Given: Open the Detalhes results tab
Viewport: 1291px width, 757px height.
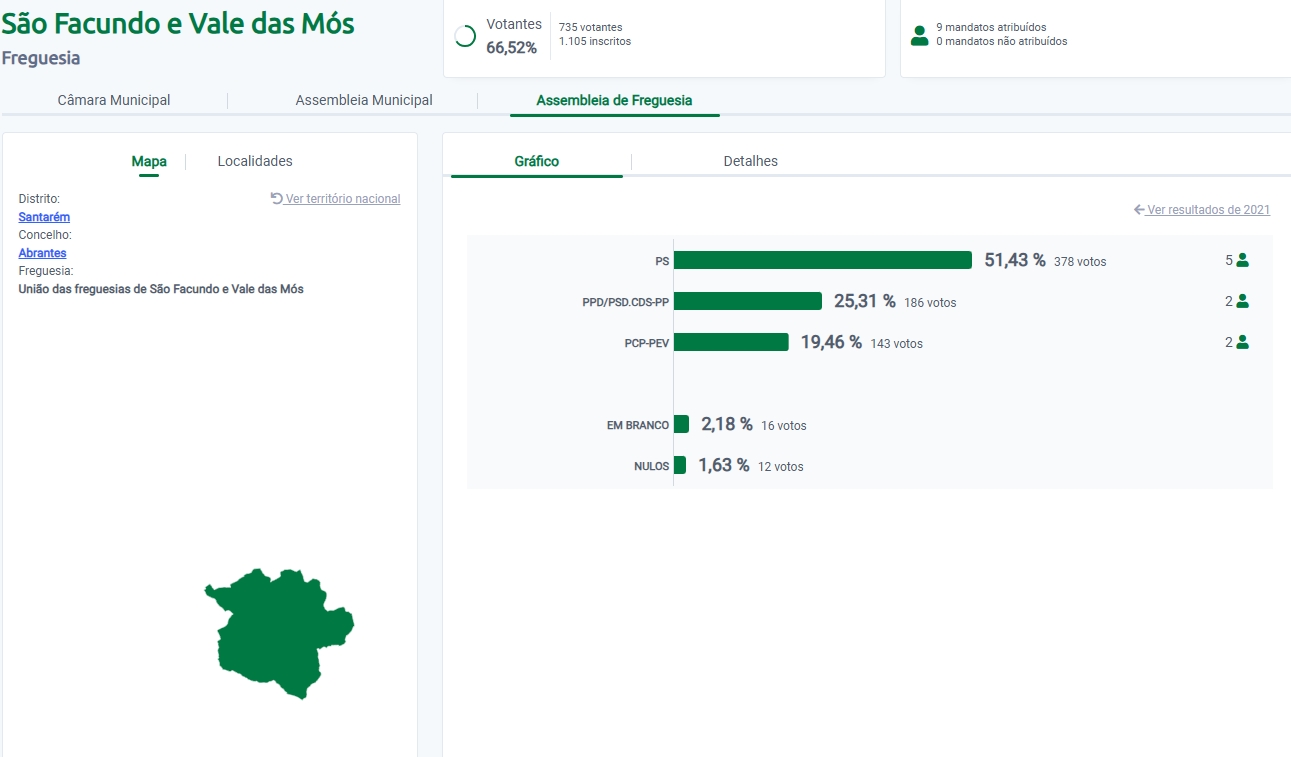Looking at the screenshot, I should (x=750, y=161).
